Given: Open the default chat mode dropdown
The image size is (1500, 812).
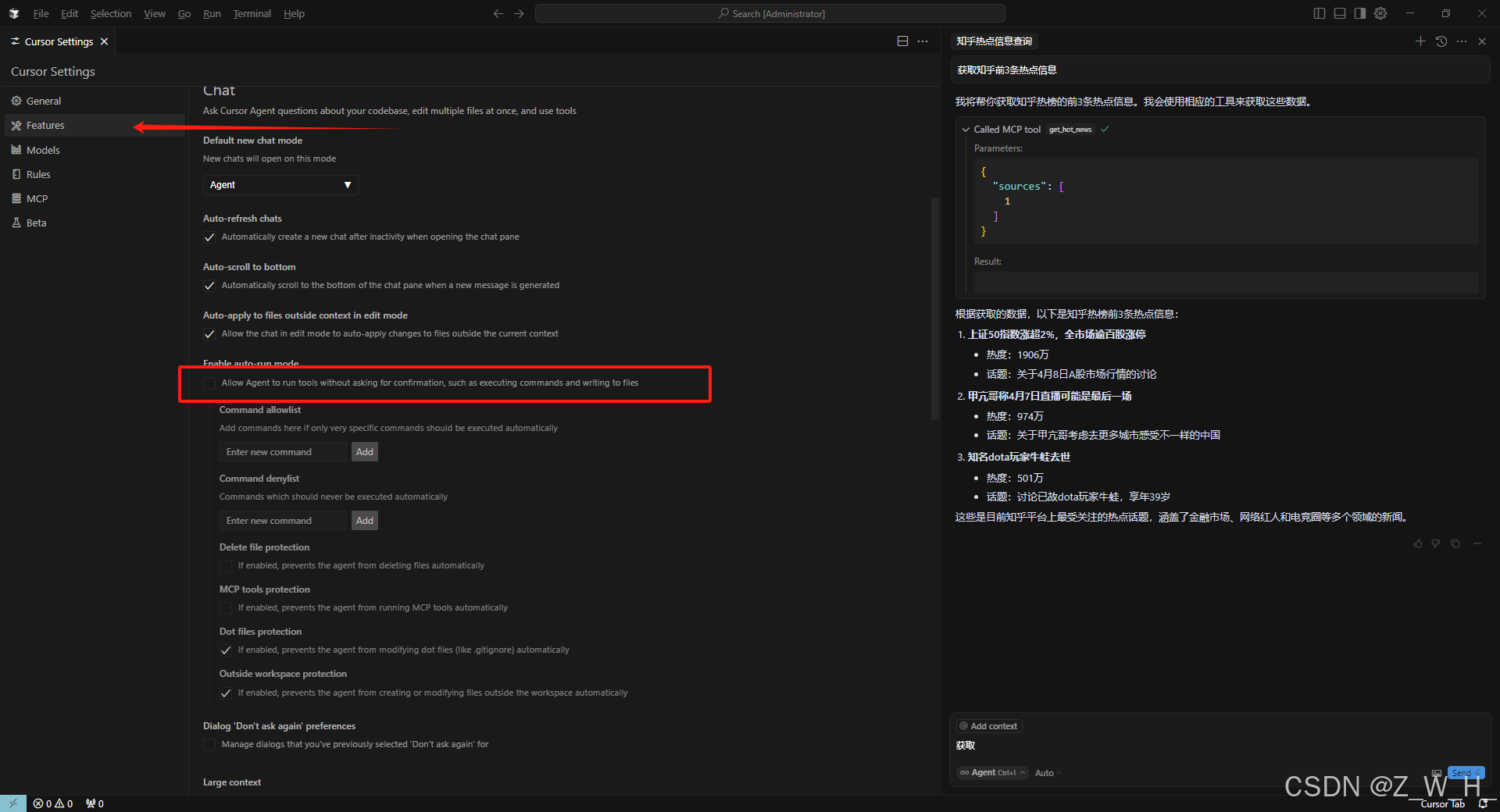Looking at the screenshot, I should pyautogui.click(x=280, y=185).
